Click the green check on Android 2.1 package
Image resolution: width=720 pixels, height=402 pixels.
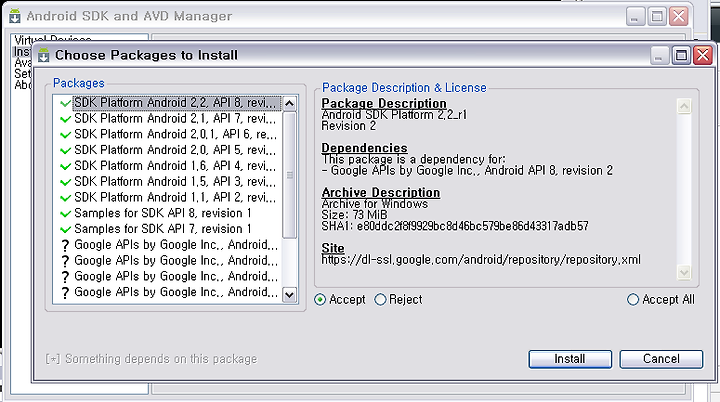(x=65, y=119)
